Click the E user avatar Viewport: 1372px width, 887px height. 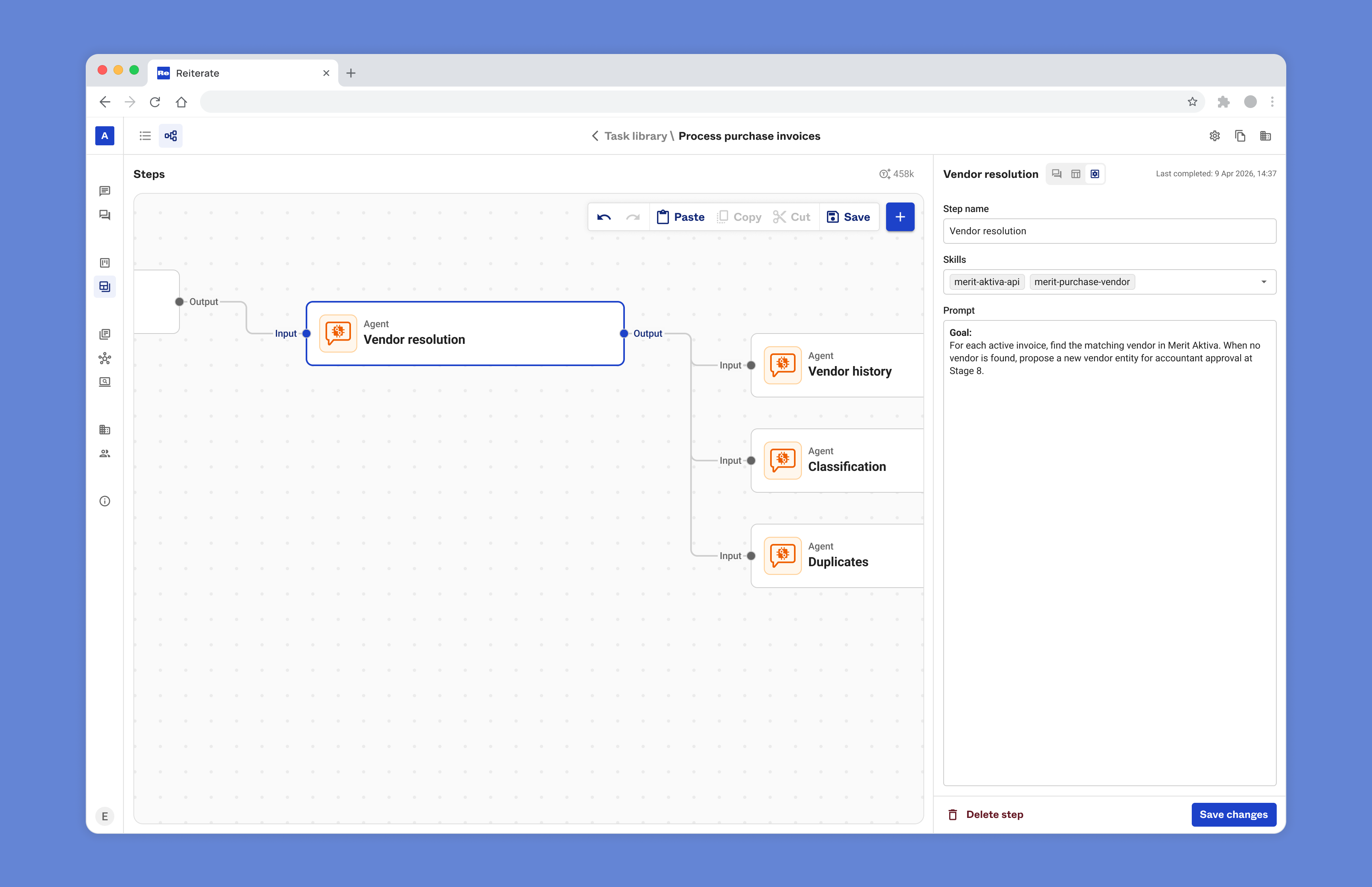104,816
